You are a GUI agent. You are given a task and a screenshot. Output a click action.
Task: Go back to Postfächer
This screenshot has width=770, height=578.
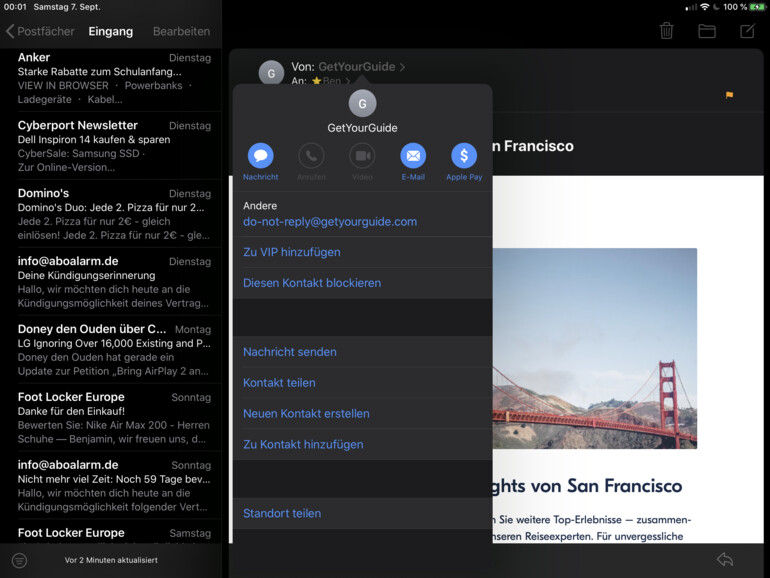pos(40,31)
